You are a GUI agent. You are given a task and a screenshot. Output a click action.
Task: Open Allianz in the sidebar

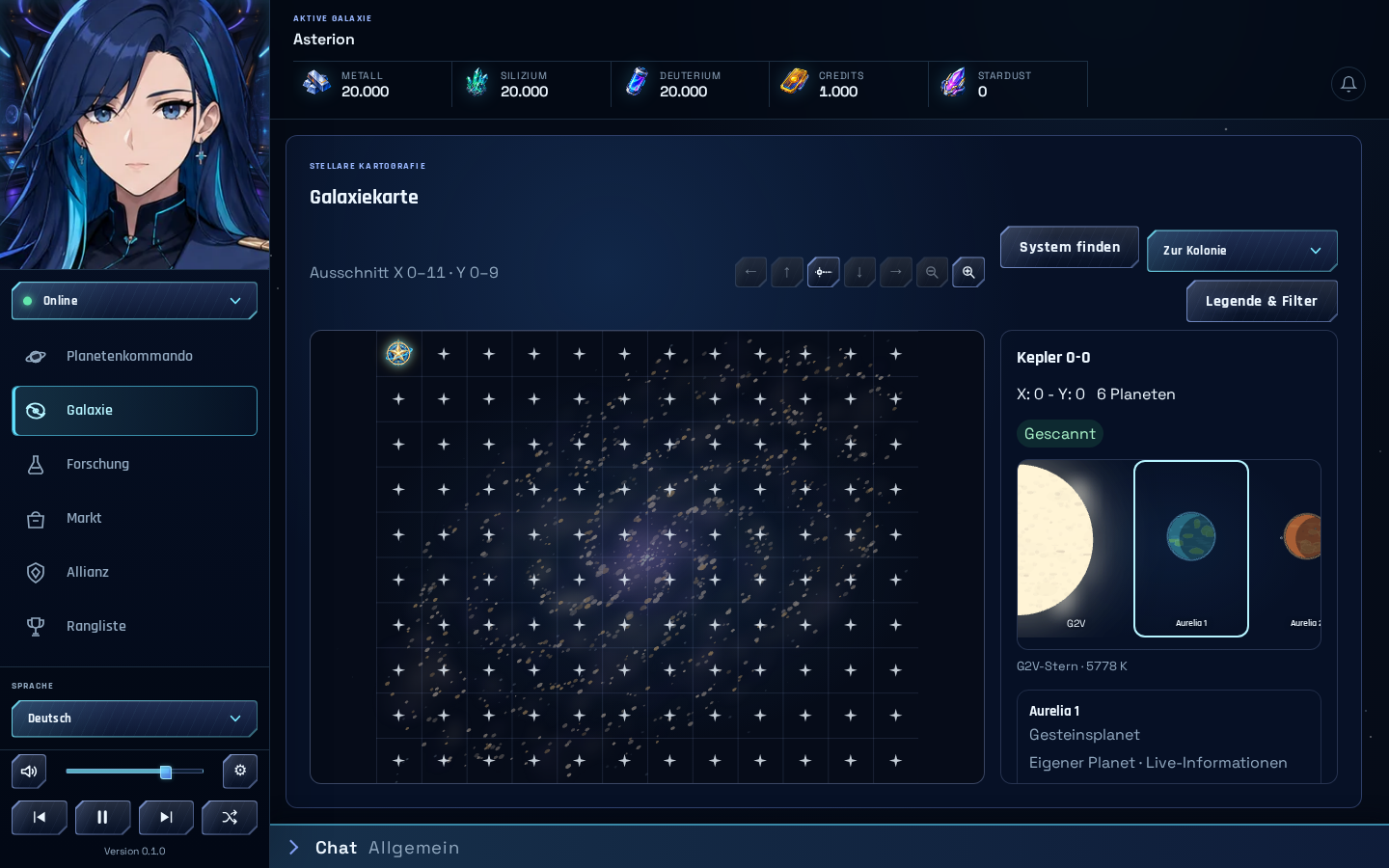[x=134, y=573]
